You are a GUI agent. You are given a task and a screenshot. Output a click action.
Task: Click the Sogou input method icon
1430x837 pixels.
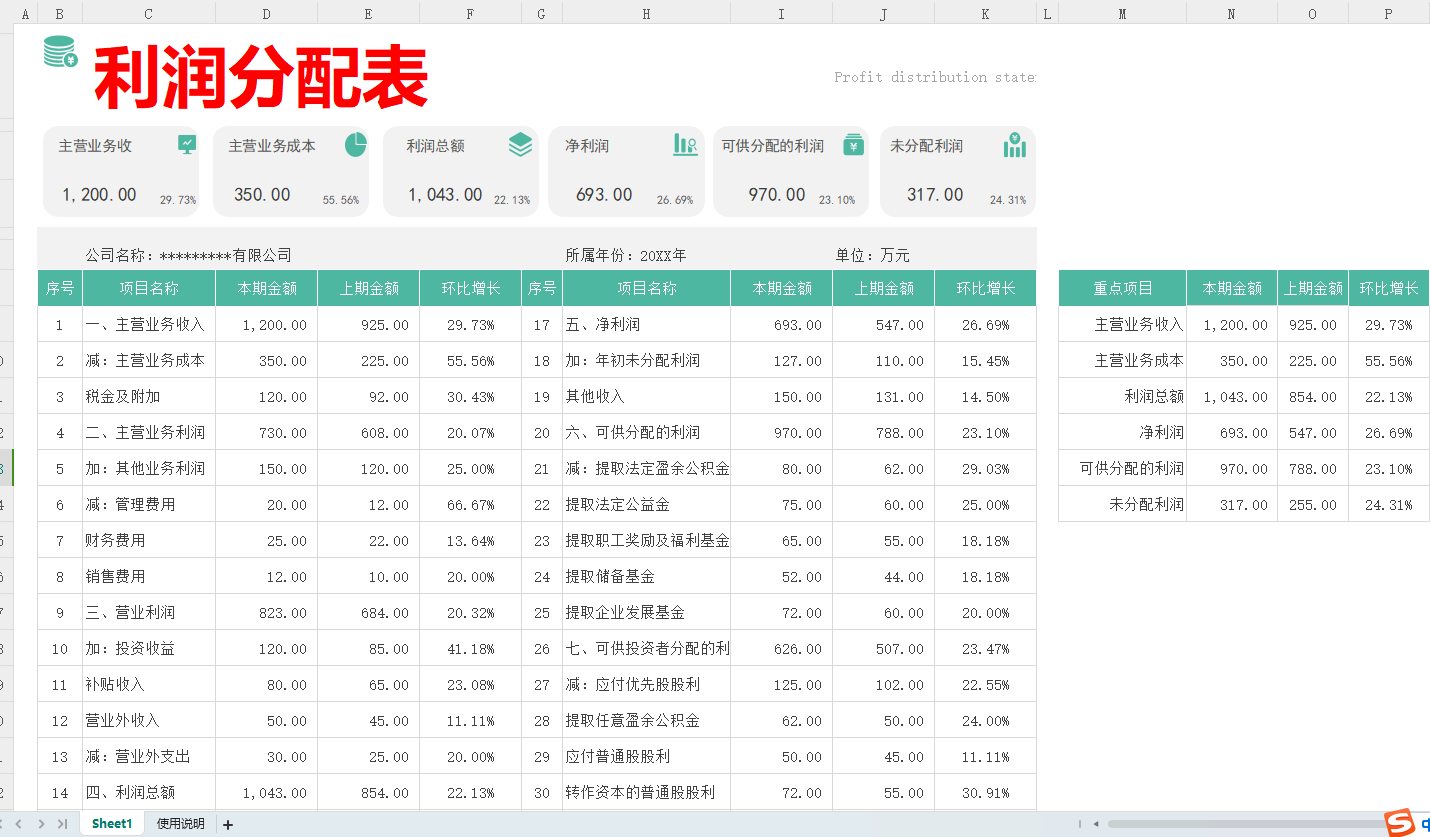pos(1399,823)
